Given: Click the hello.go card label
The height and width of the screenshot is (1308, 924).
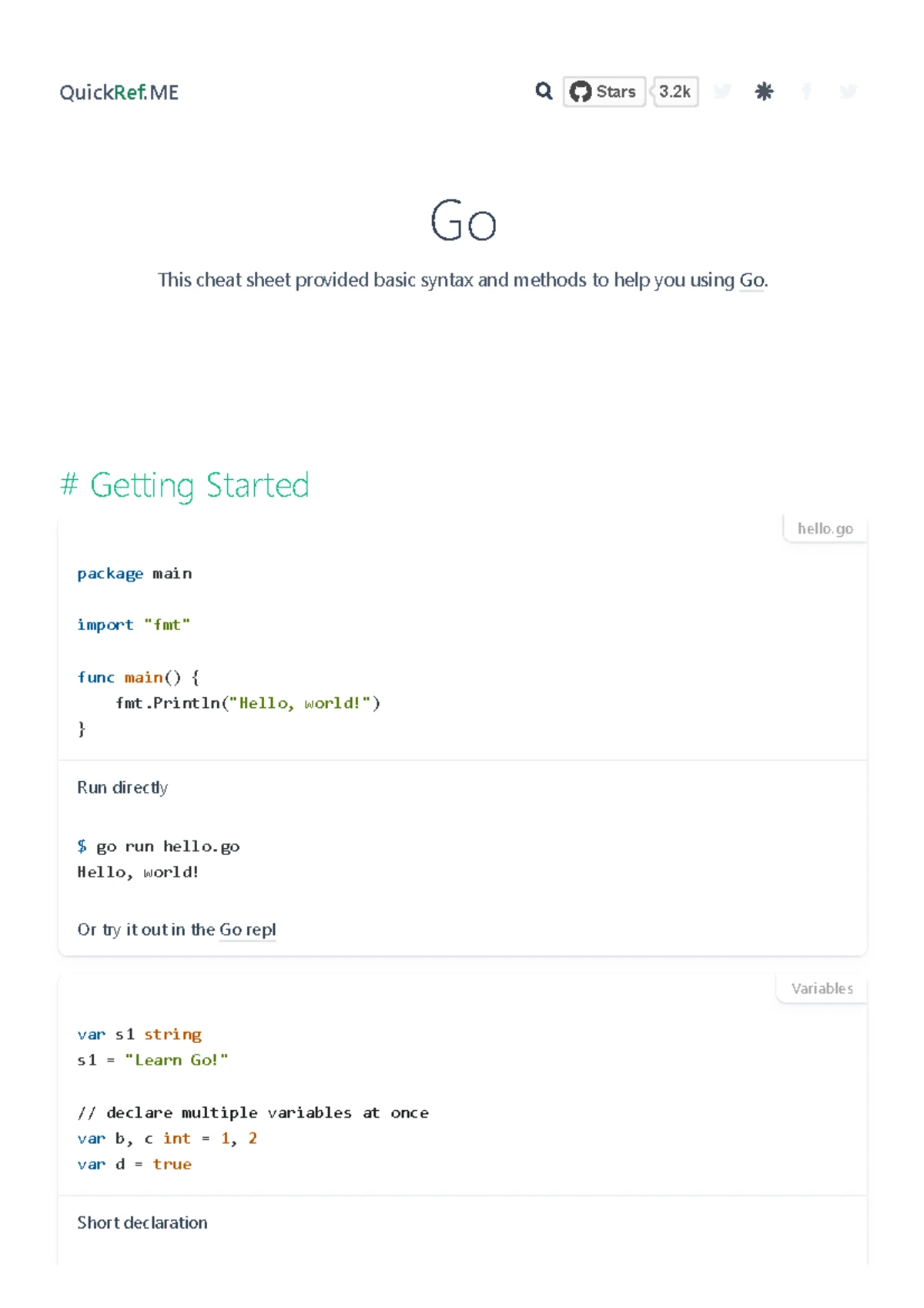Looking at the screenshot, I should pos(825,528).
